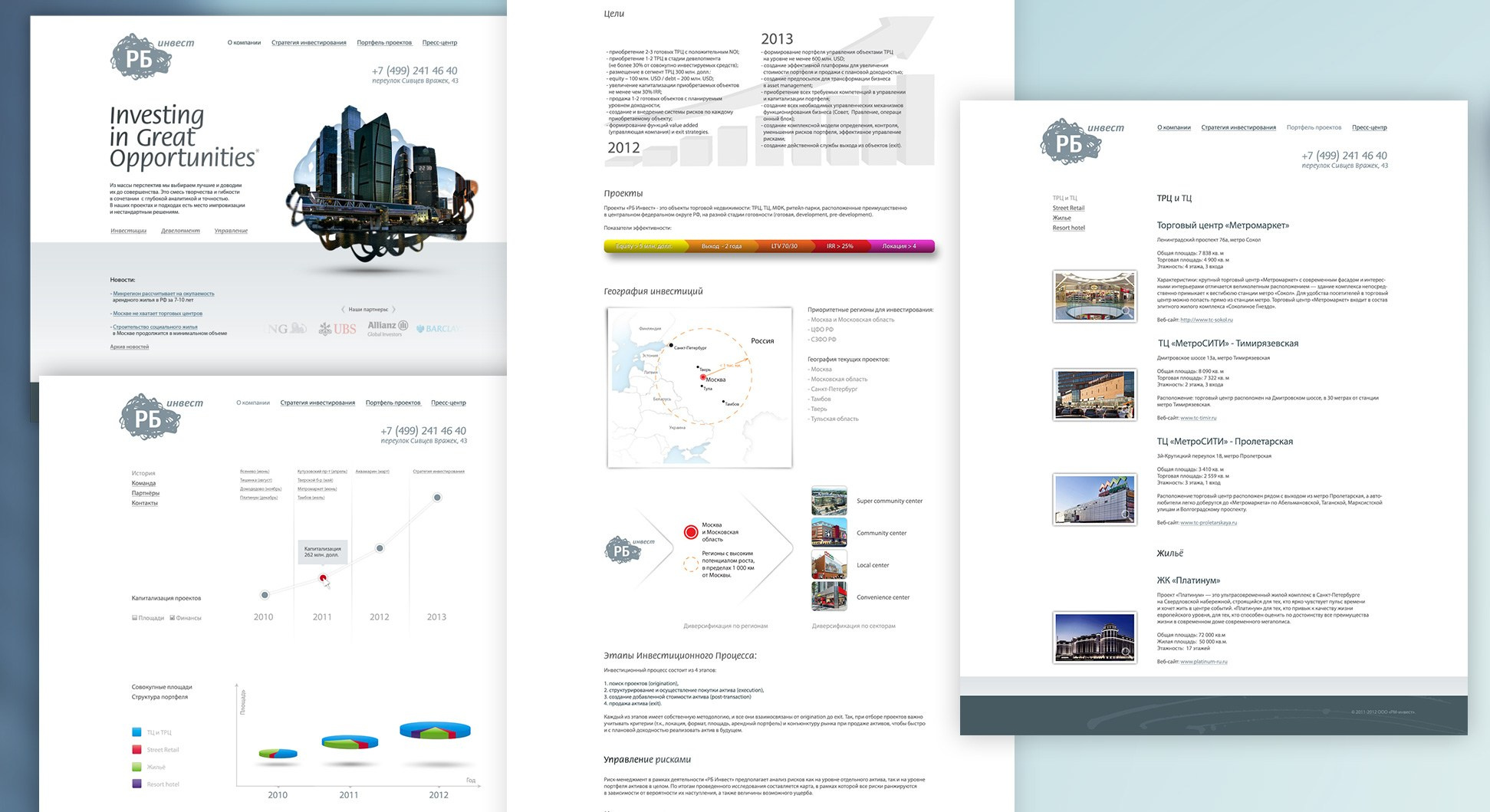Select the 2012 point on capitalization chart
The width and height of the screenshot is (1490, 812).
point(380,548)
